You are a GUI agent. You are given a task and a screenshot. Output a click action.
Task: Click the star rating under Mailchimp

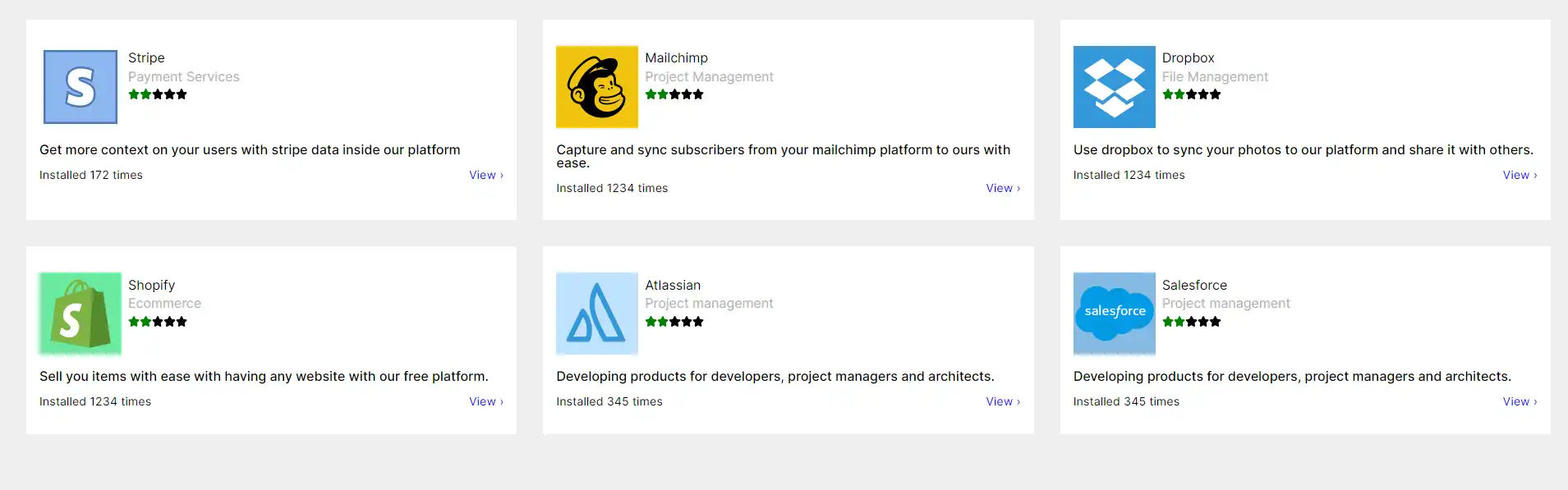click(674, 94)
